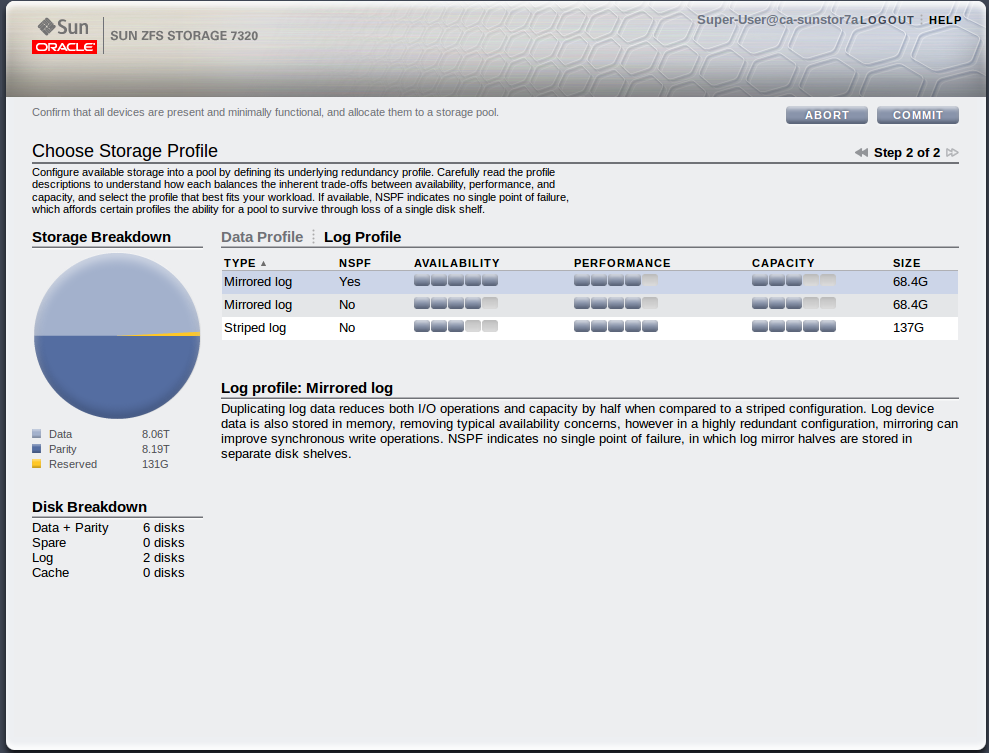
Task: Switch to the Data Profile tab
Action: coord(262,237)
